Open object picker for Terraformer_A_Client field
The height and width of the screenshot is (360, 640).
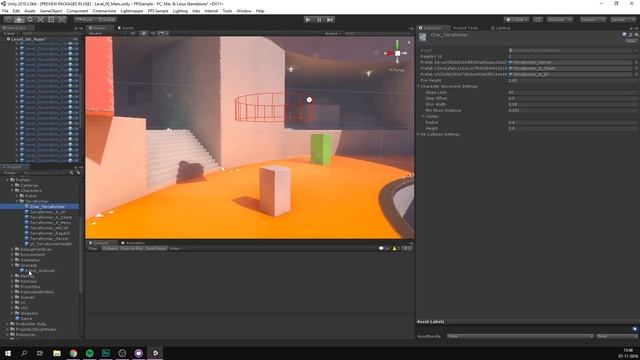tap(636, 69)
